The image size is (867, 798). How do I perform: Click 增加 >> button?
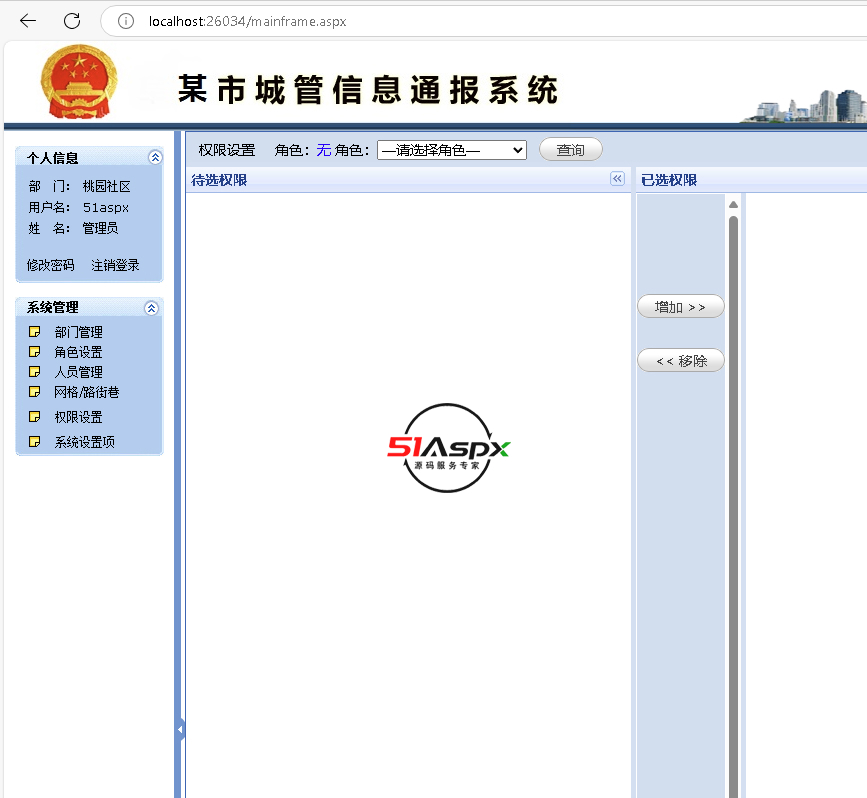(x=681, y=306)
